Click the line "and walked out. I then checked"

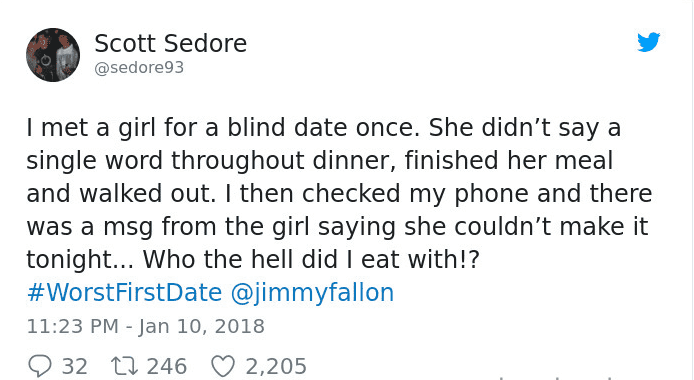339,193
